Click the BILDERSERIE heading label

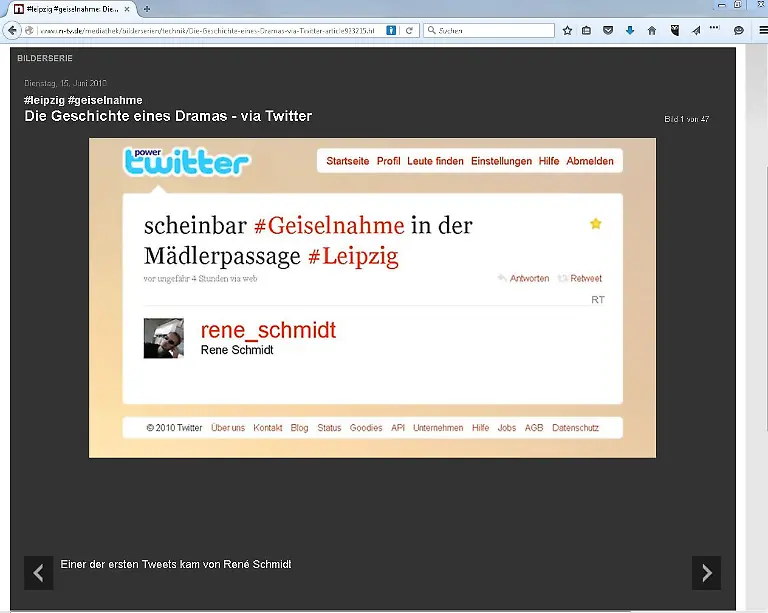pyautogui.click(x=45, y=58)
